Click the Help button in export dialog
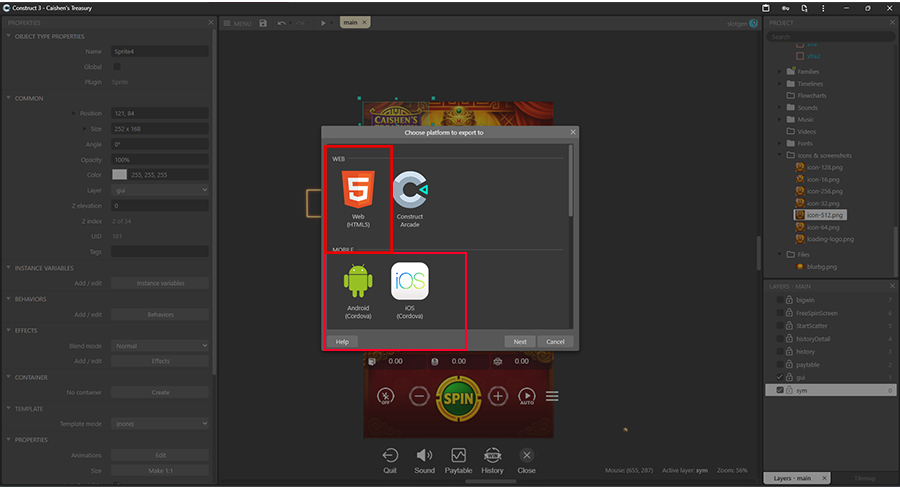Viewport: 900px width, 489px height. coord(342,341)
